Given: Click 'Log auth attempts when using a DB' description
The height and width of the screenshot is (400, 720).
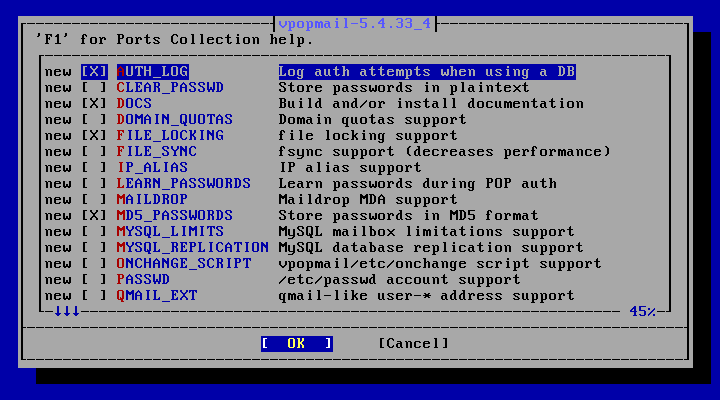Looking at the screenshot, I should 427,72.
